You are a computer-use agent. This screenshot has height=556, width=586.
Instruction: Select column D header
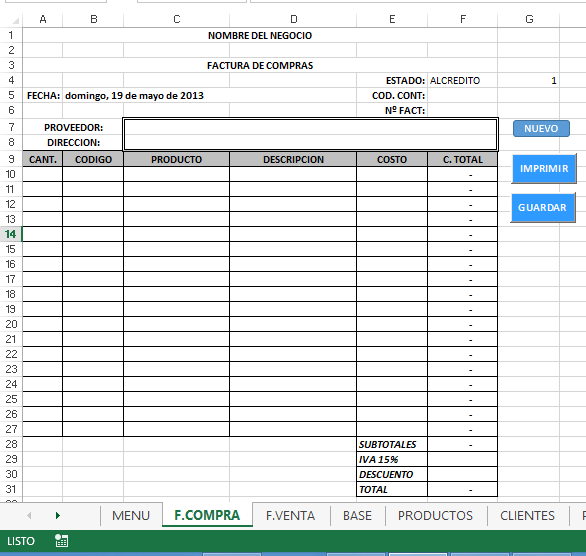coord(294,19)
